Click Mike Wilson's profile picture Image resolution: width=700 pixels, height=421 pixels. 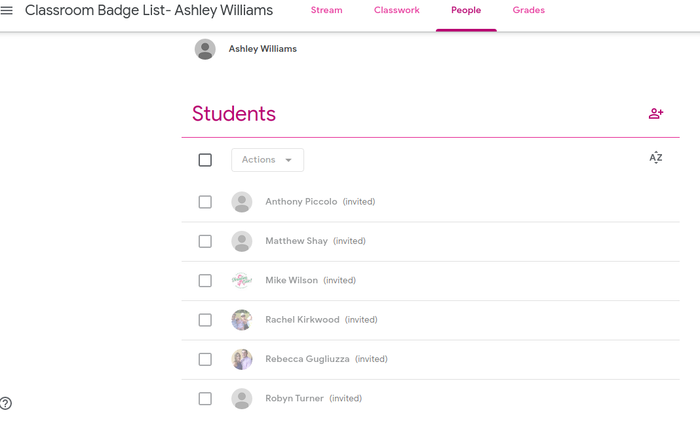tap(242, 281)
